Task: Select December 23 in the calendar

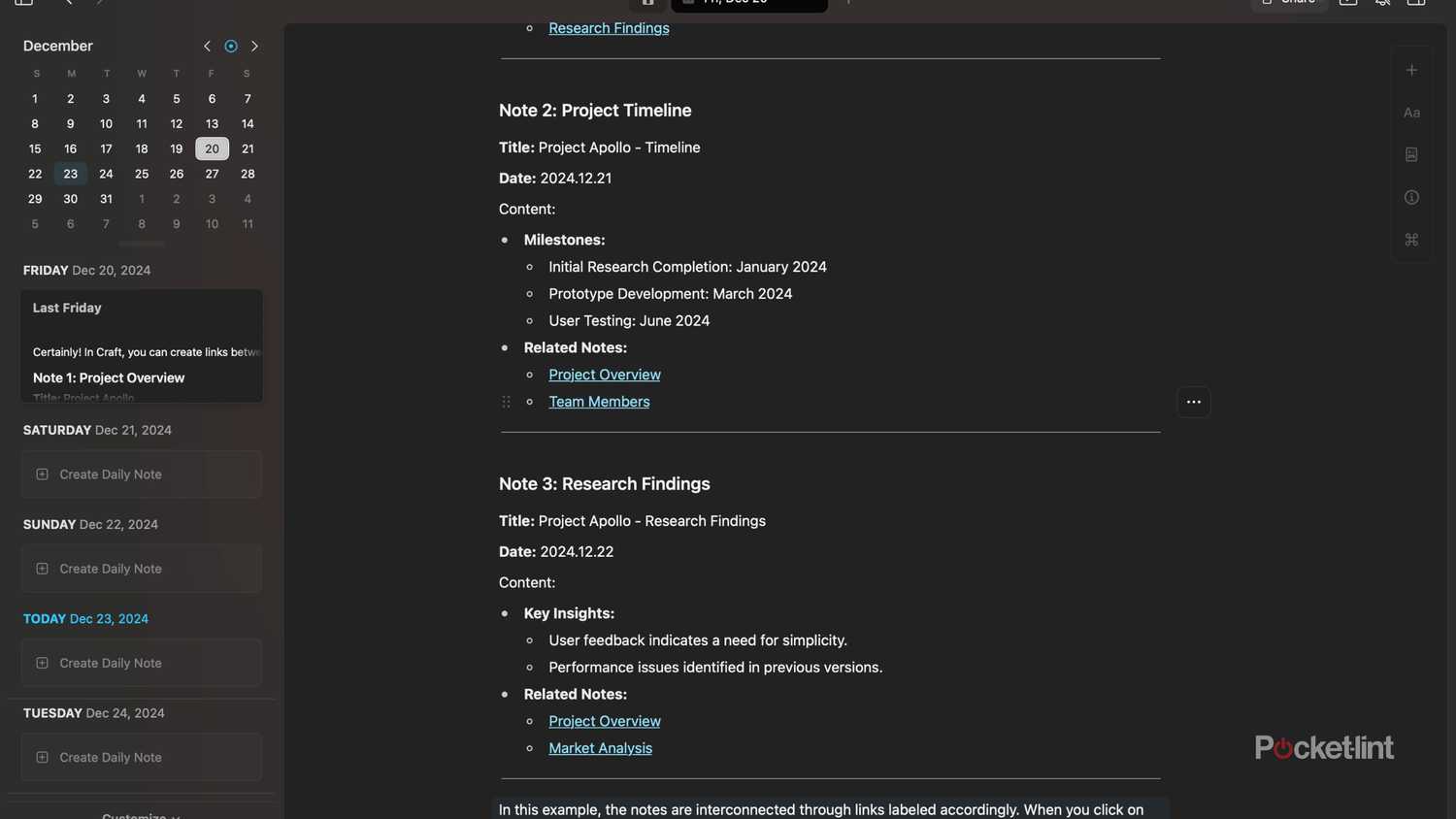Action: point(71,174)
